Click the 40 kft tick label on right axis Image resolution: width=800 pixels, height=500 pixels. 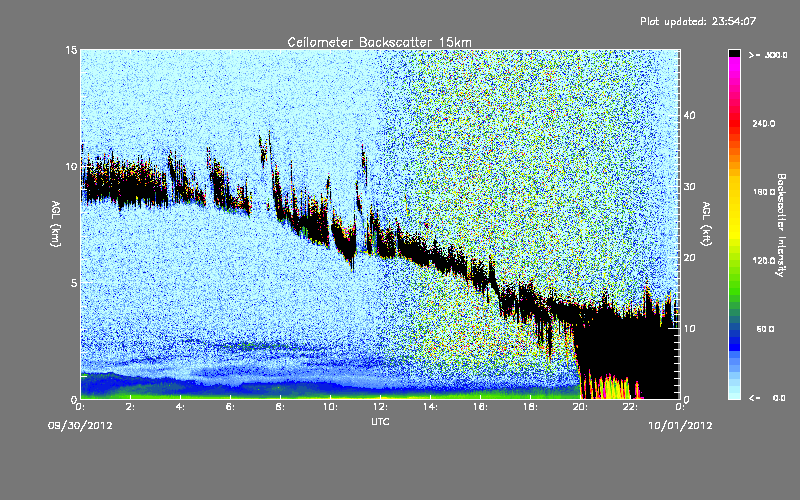coord(689,115)
